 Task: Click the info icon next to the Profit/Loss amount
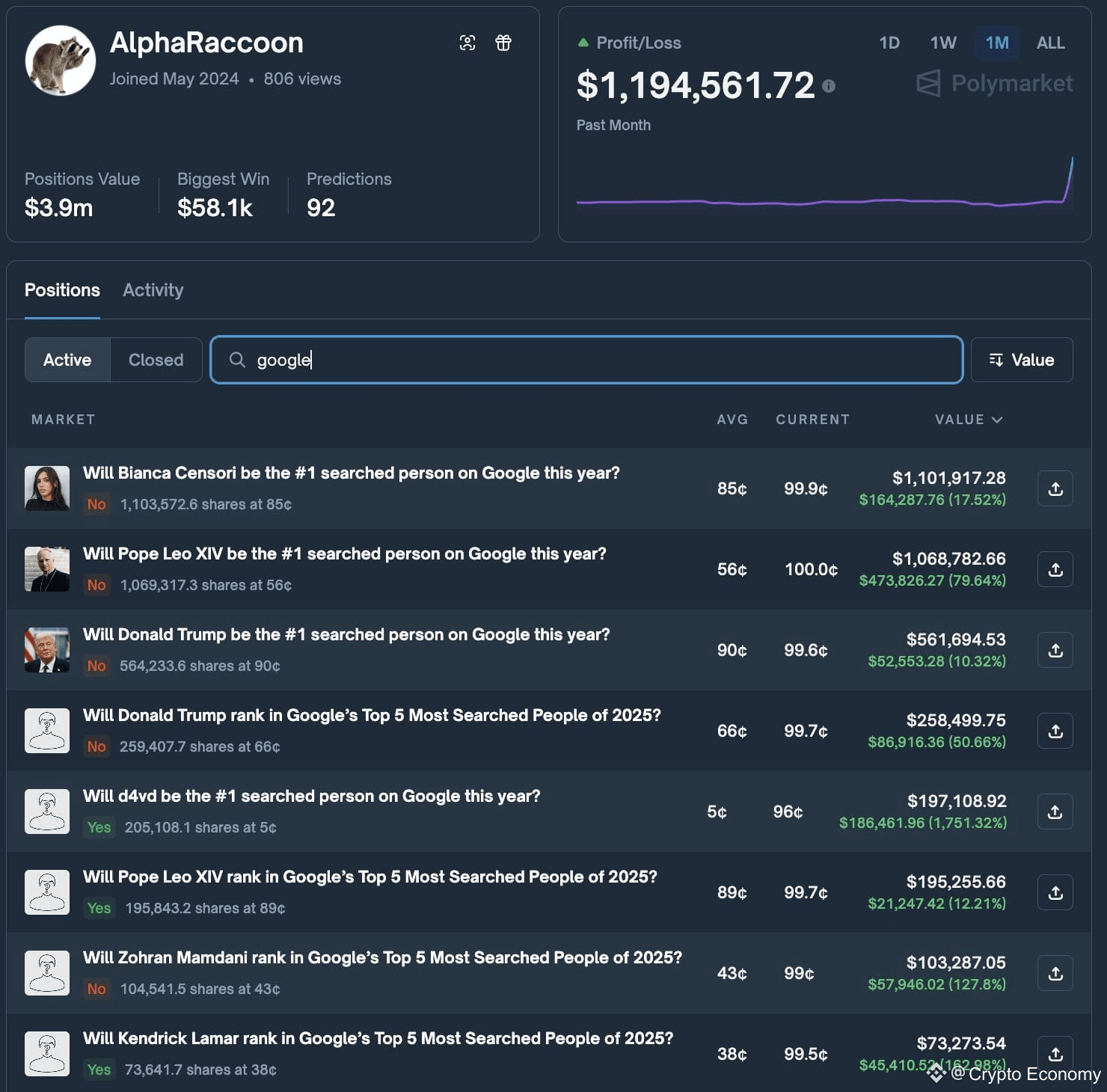(829, 85)
